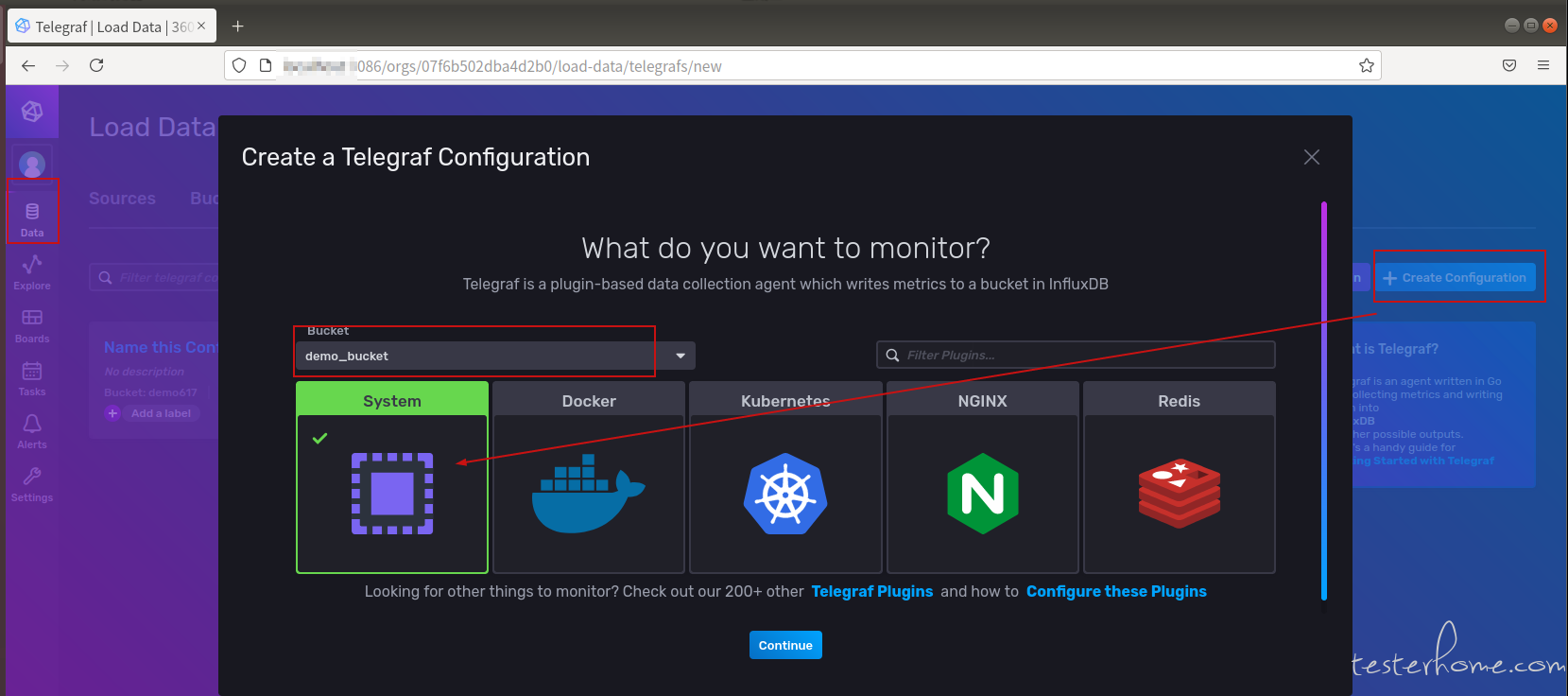
Task: Close the Create a Telegraf Configuration dialog
Action: [1311, 157]
